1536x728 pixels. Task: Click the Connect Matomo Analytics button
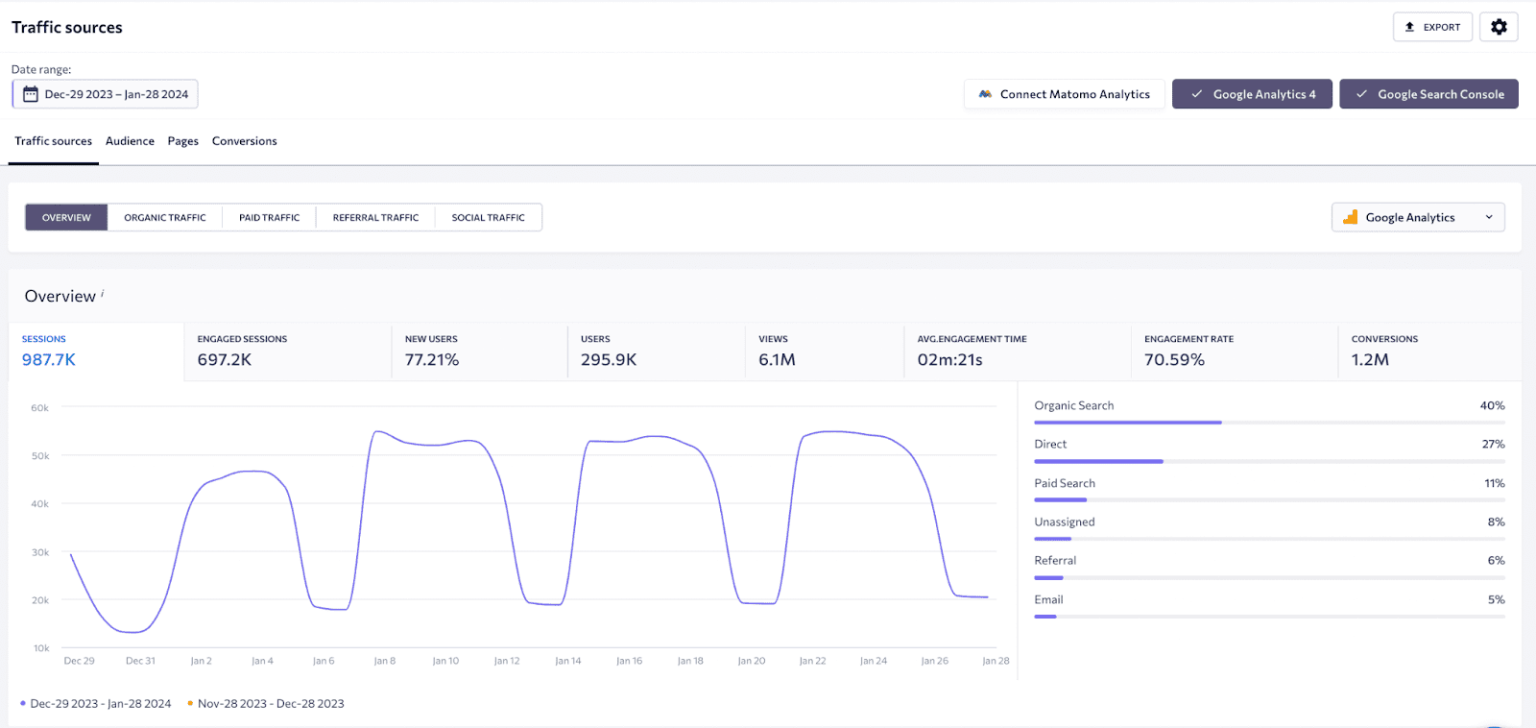pos(1064,94)
